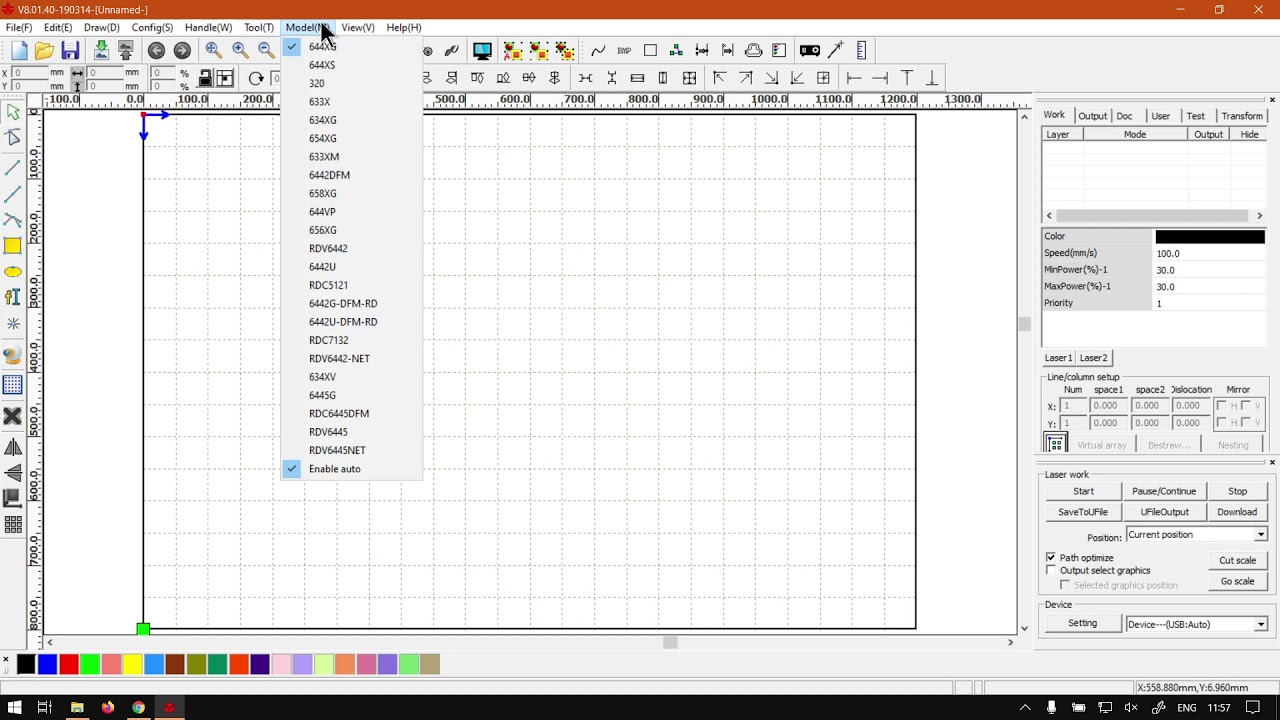Select the node edit tool
1280x720 pixels.
click(x=13, y=139)
